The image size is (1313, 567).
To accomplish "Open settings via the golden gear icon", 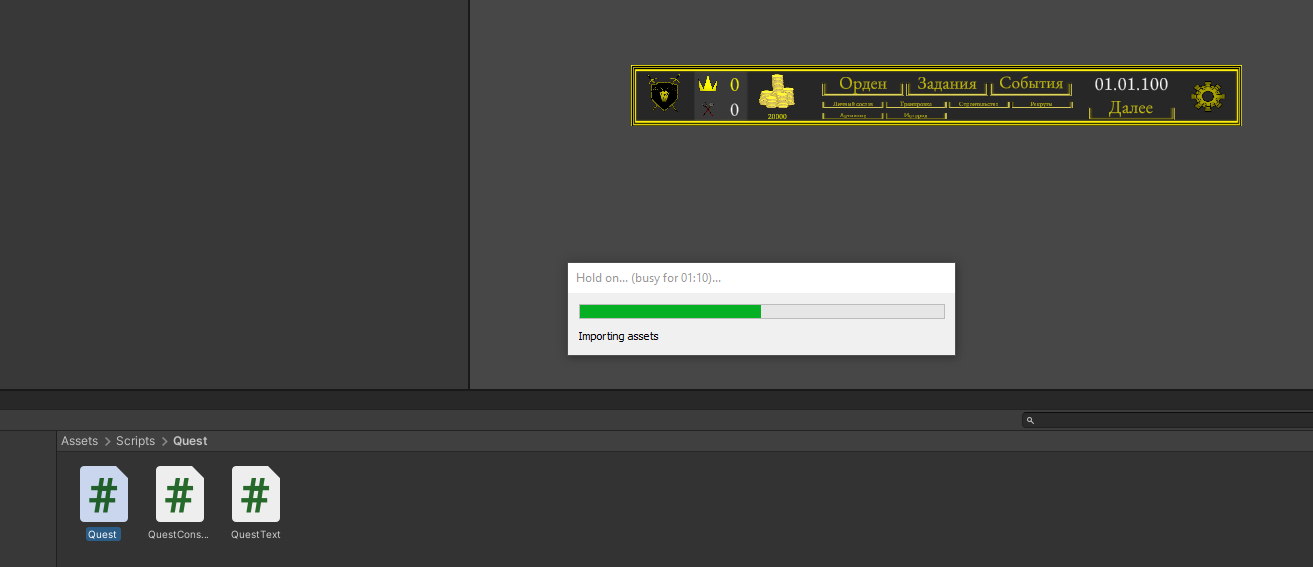I will (x=1208, y=96).
